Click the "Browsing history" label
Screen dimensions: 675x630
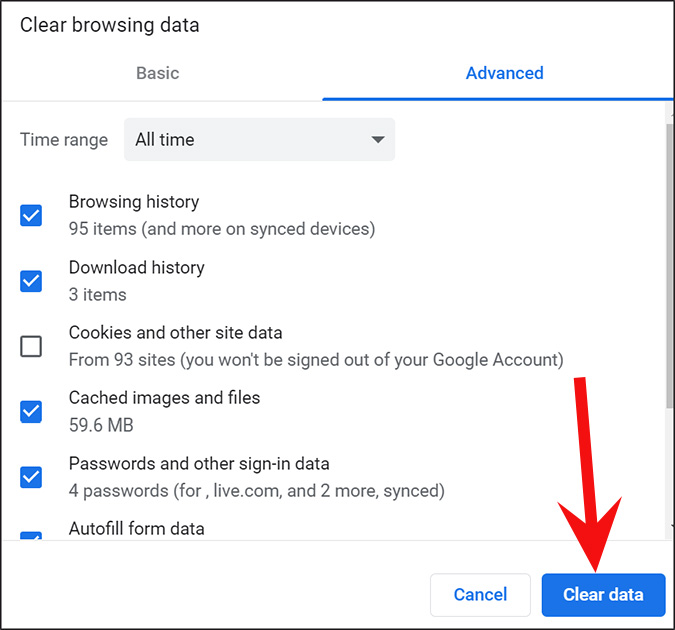tap(134, 202)
